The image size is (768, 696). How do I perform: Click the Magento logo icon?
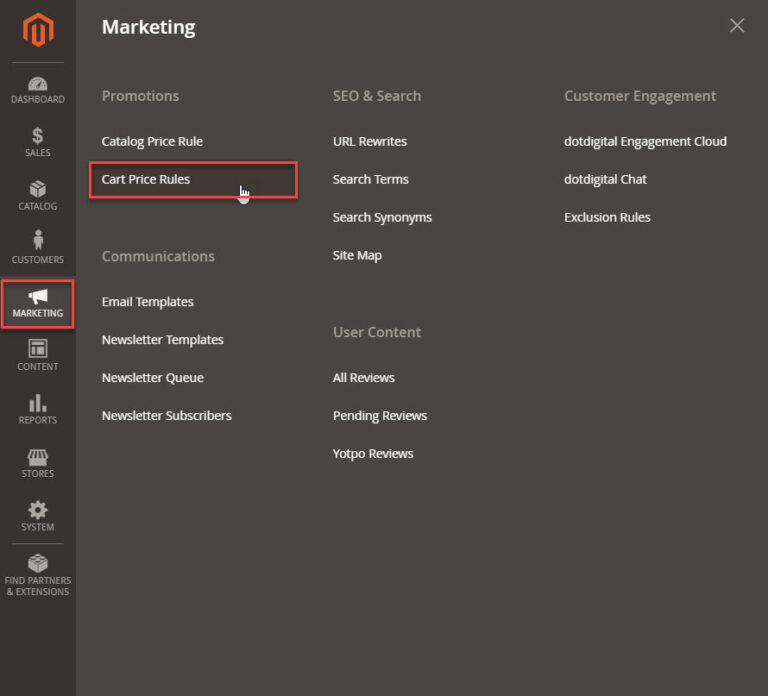pyautogui.click(x=38, y=30)
